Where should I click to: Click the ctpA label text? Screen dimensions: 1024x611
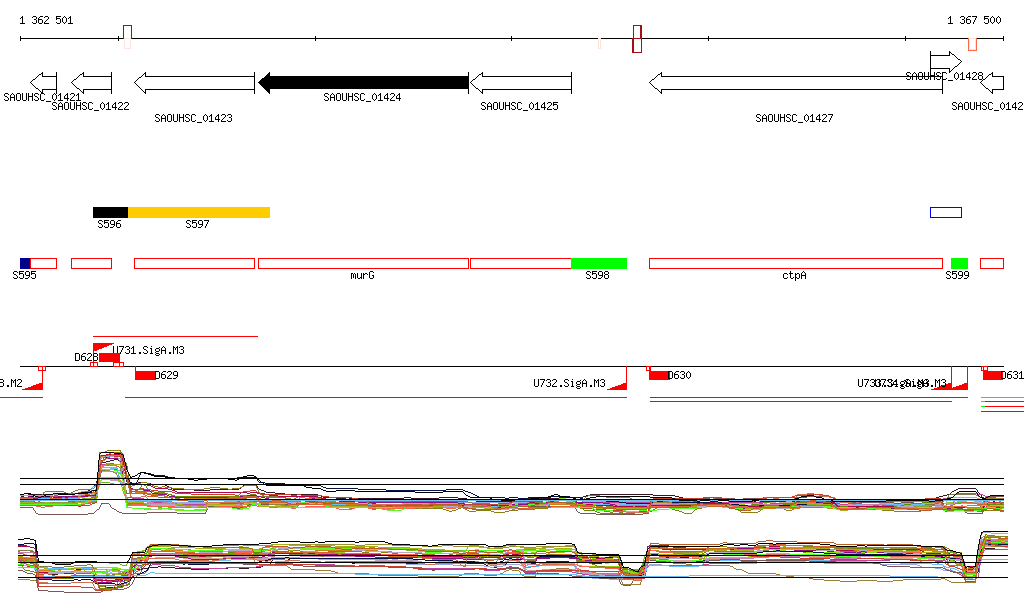point(794,275)
